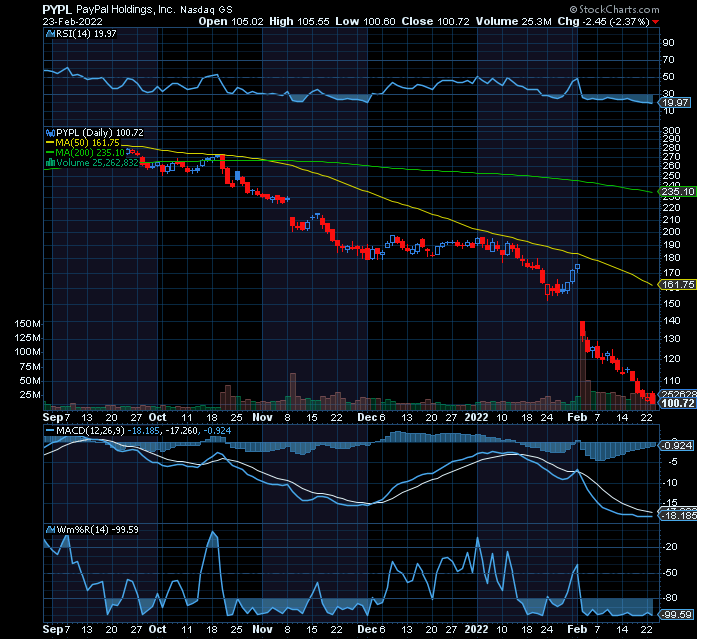
Task: Click the PYPL (Daily) 100.72 legend text
Action: 99,133
